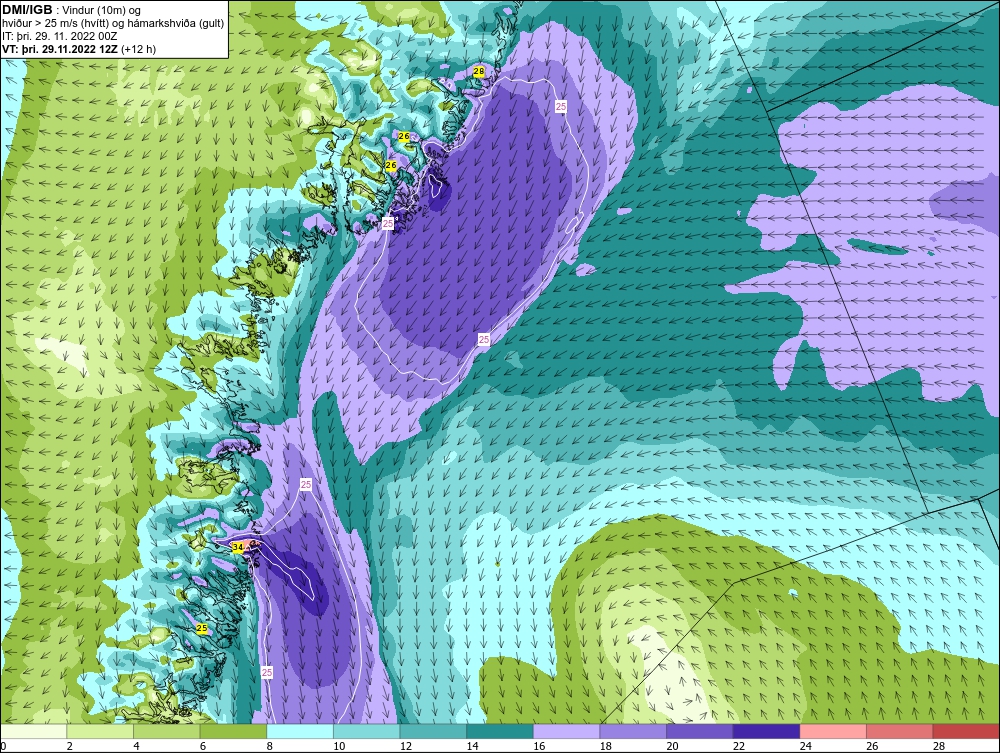The image size is (1000, 753).
Task: Select the 8–10 m/s light cyan swatch
Action: point(300,731)
